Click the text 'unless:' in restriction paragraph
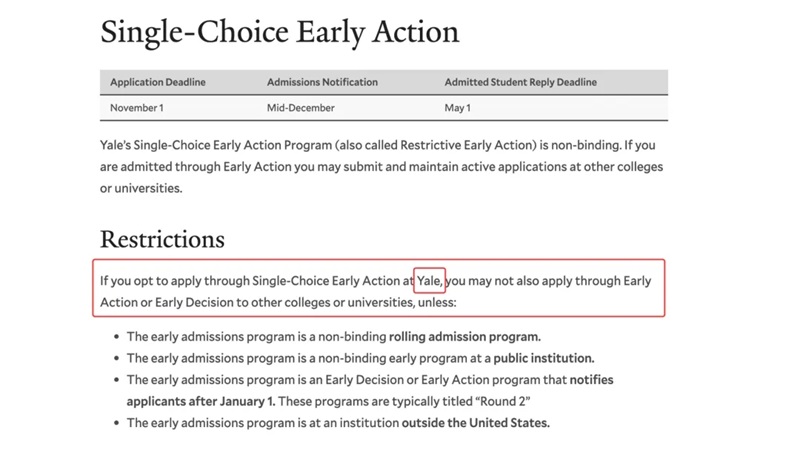The width and height of the screenshot is (800, 450). click(x=437, y=303)
